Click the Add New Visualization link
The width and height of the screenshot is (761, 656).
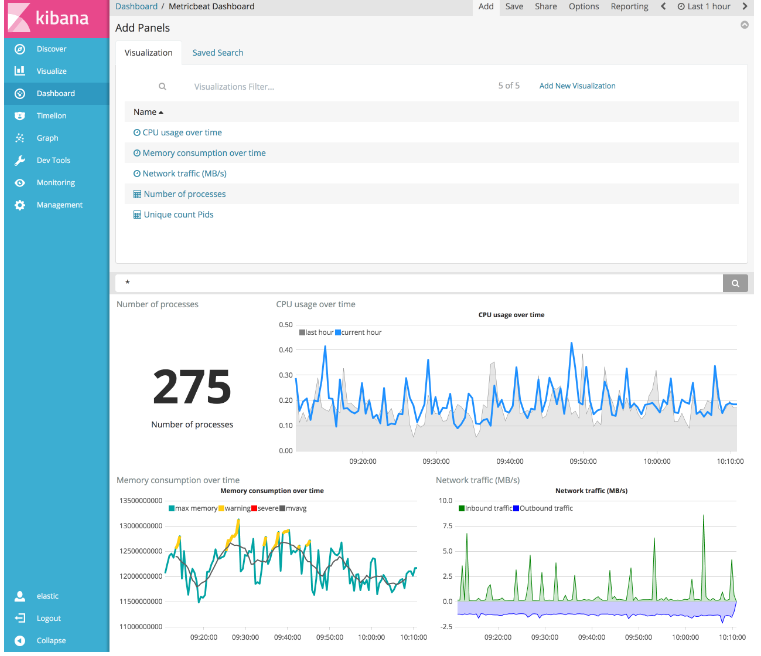577,86
